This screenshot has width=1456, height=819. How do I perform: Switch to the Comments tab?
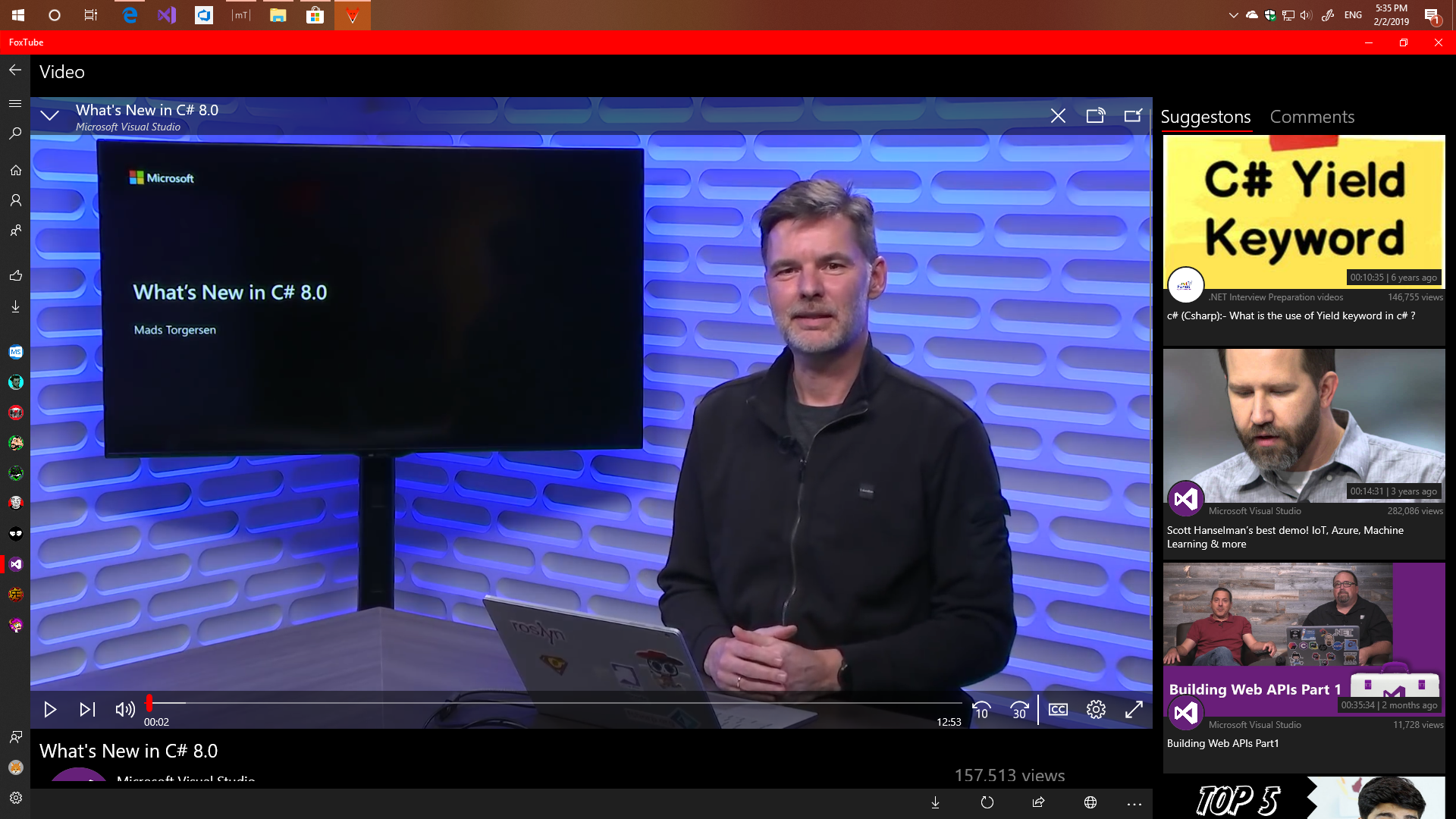click(1312, 117)
